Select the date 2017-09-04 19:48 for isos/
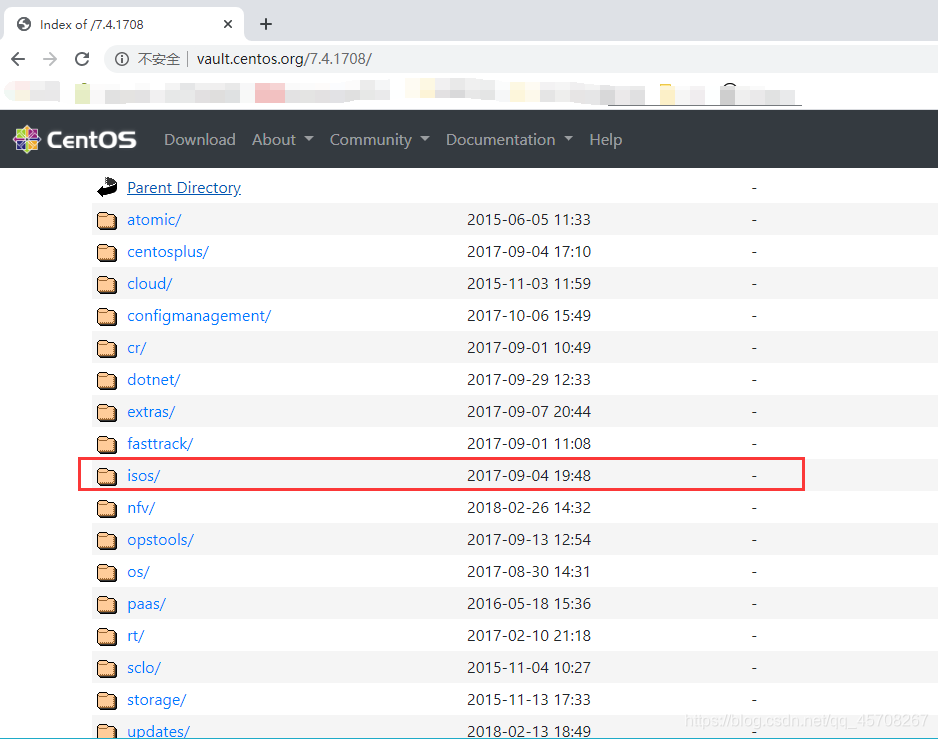Screen dimensions: 938x739 tap(529, 476)
